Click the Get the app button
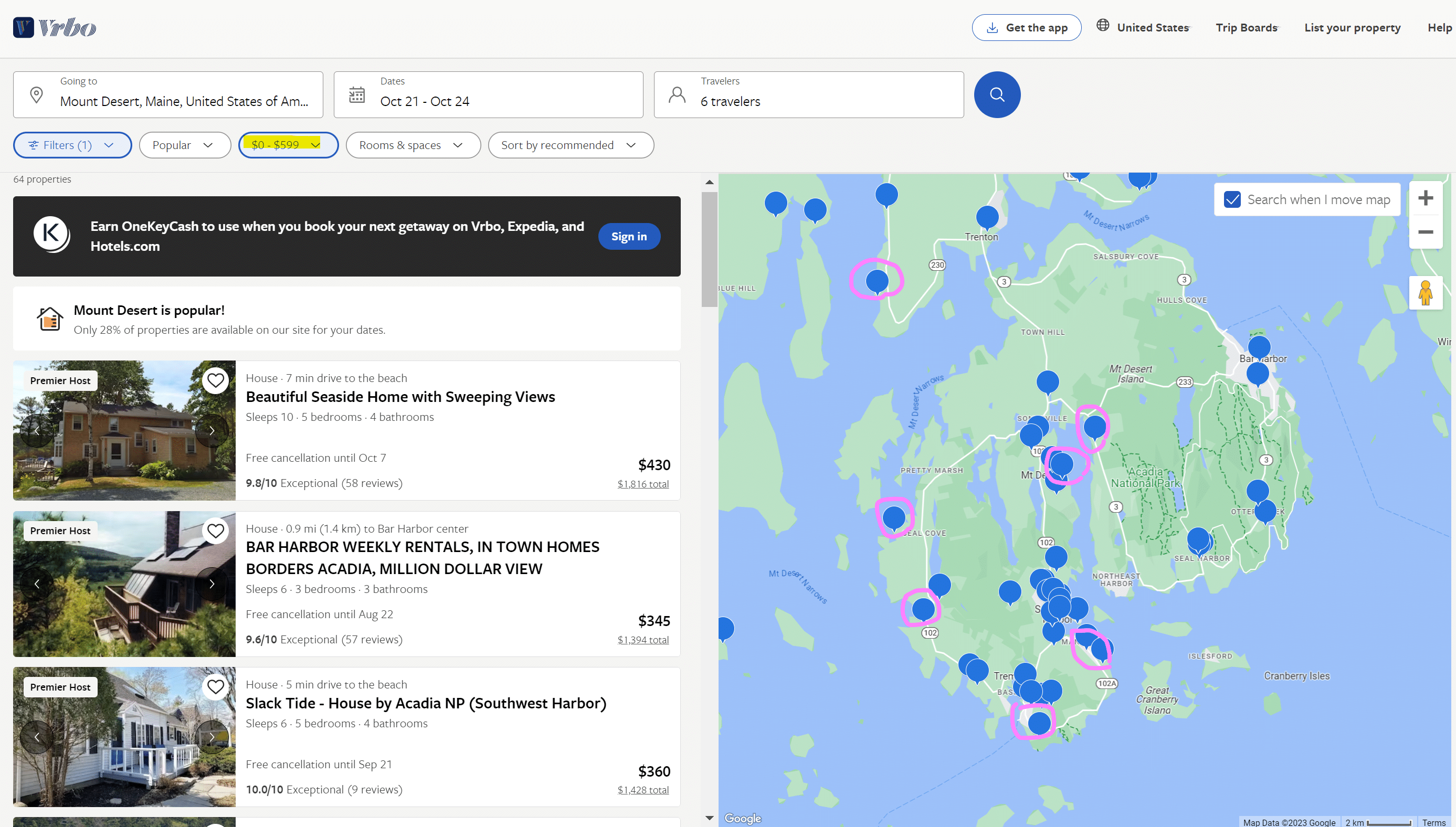 click(x=1026, y=27)
